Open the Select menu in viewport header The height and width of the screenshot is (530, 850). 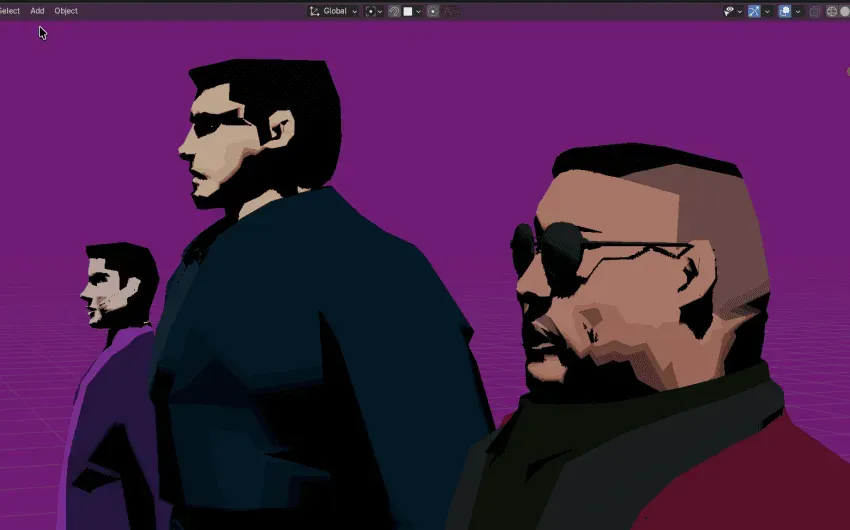click(9, 11)
